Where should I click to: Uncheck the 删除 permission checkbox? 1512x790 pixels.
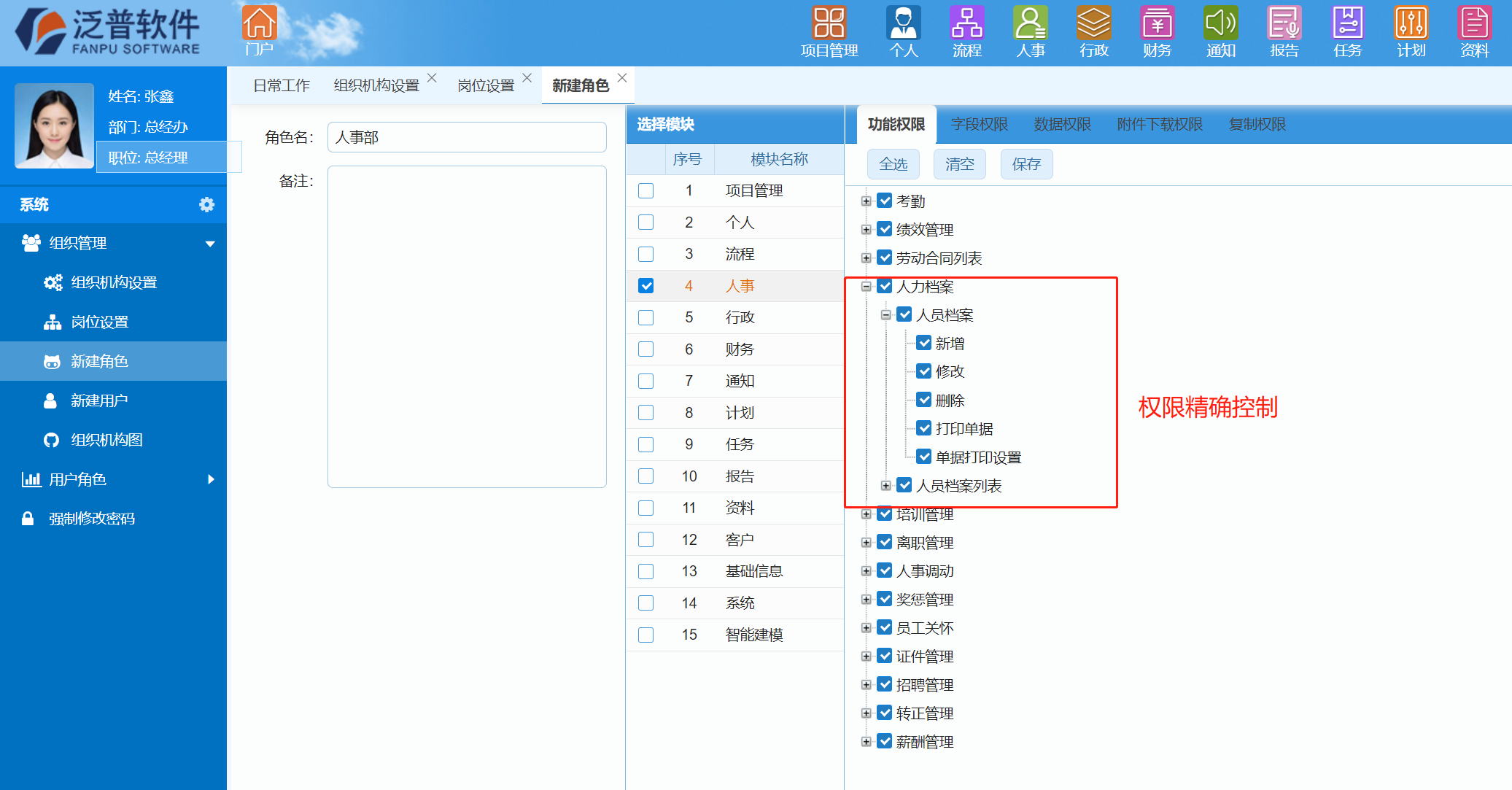(x=924, y=400)
